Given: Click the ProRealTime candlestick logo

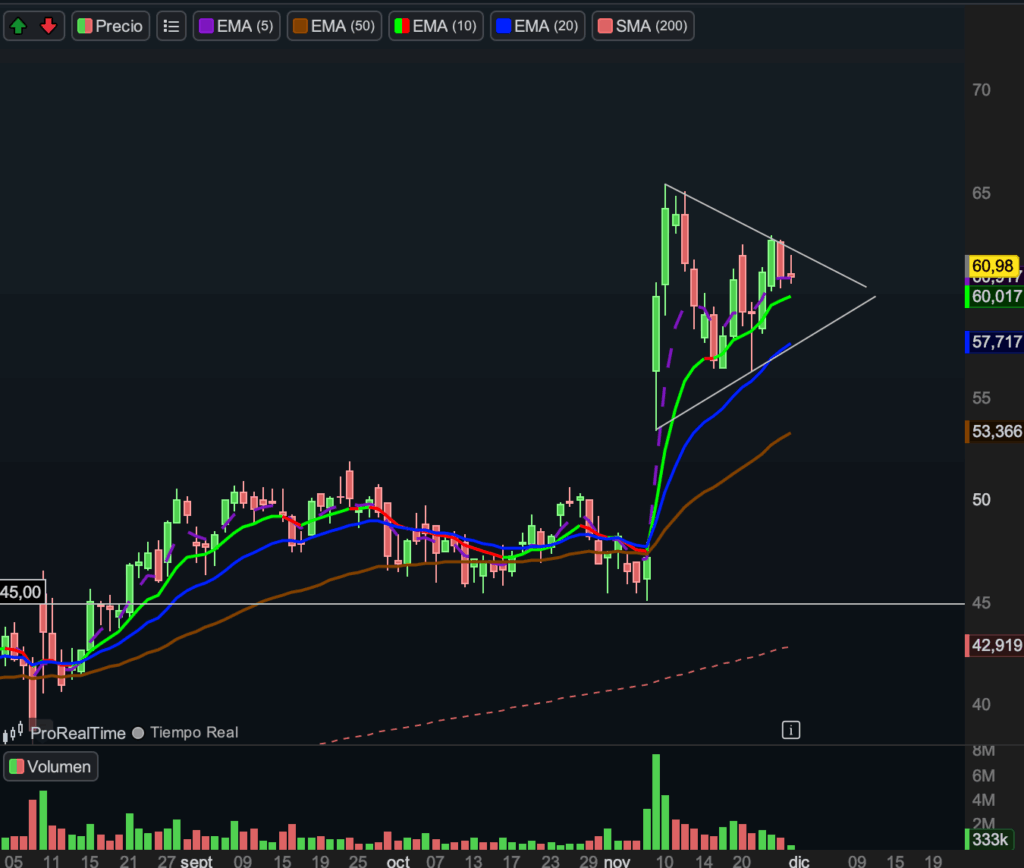Looking at the screenshot, I should (x=15, y=733).
